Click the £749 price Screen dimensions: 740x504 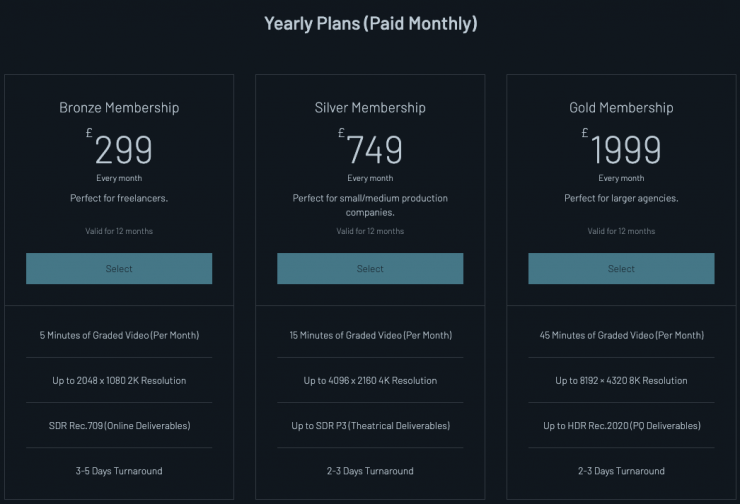point(373,149)
